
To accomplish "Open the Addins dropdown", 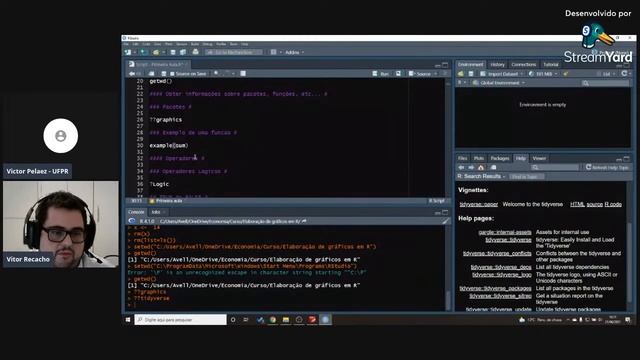I will click(x=295, y=52).
